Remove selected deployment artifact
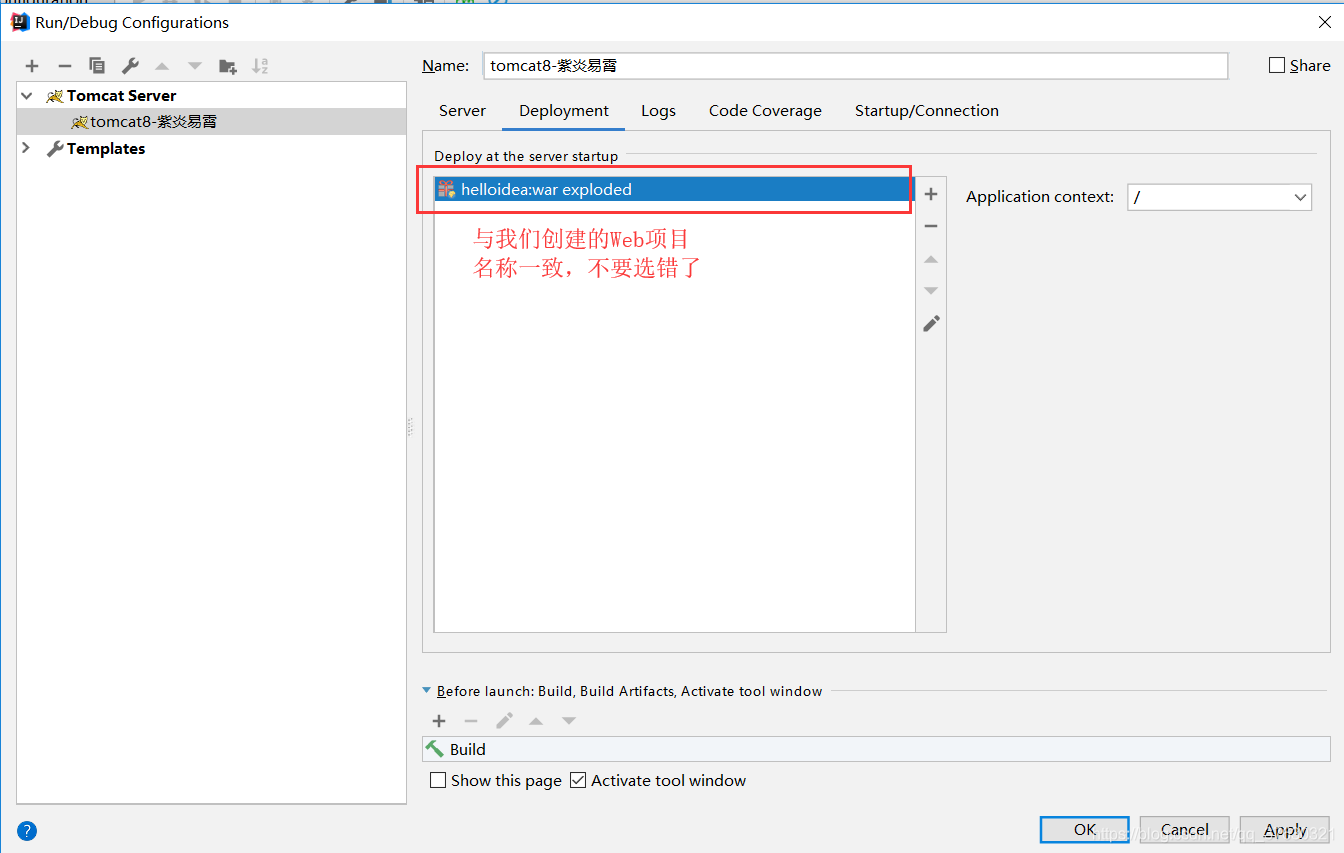Viewport: 1344px width, 853px height. (x=931, y=226)
